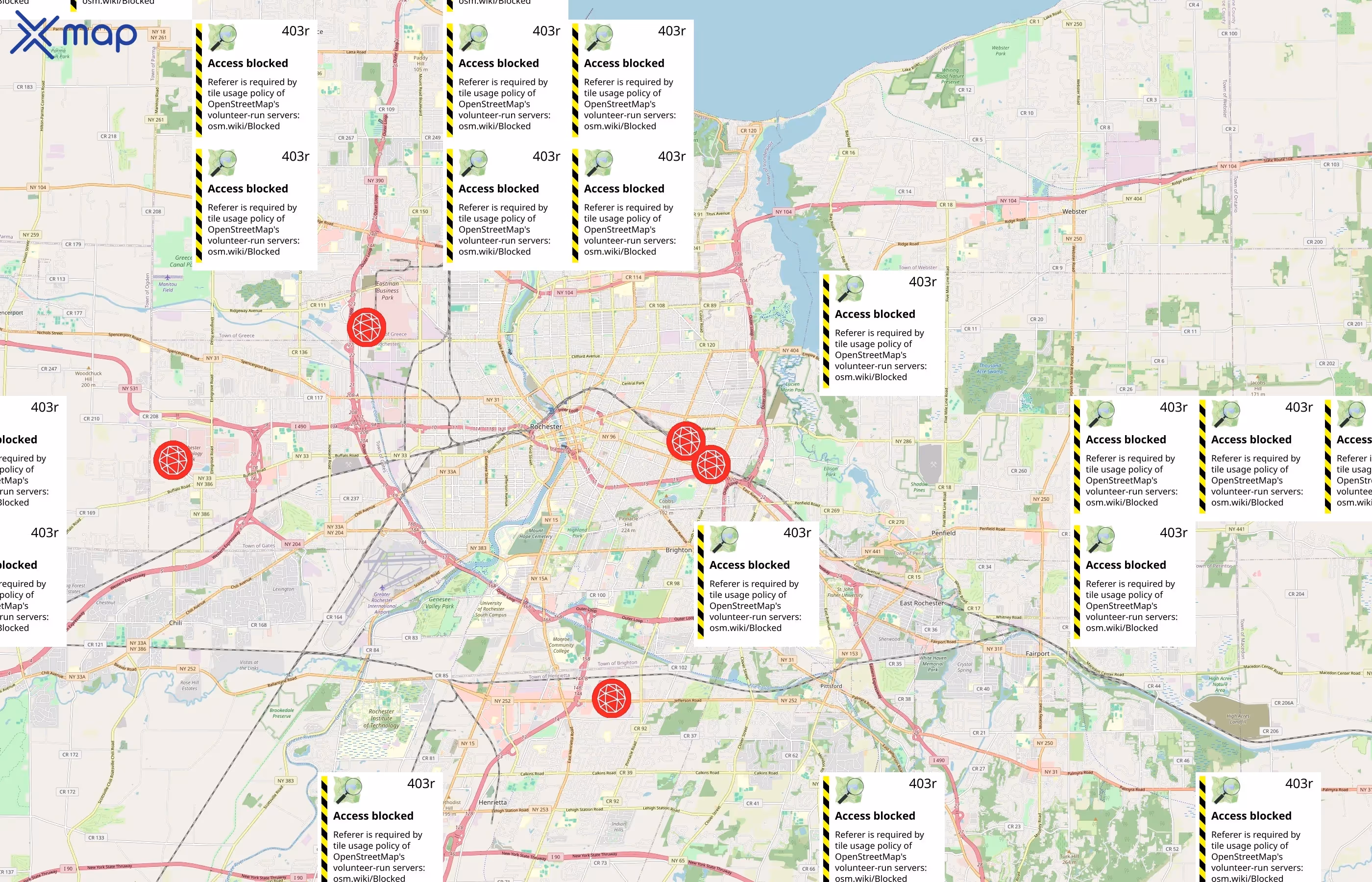Click the Town of Penfield label
The width and height of the screenshot is (1372, 882).
click(913, 553)
